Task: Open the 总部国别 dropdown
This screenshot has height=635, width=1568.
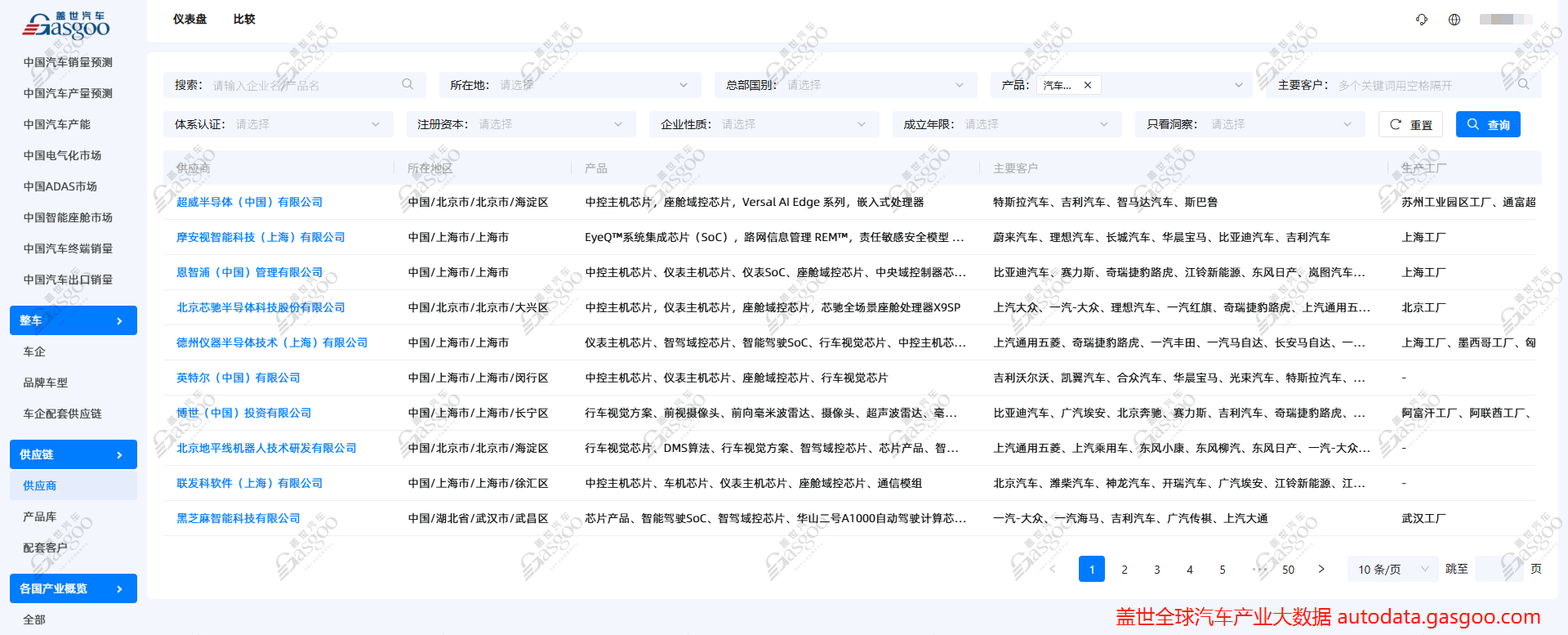Action: [x=845, y=85]
